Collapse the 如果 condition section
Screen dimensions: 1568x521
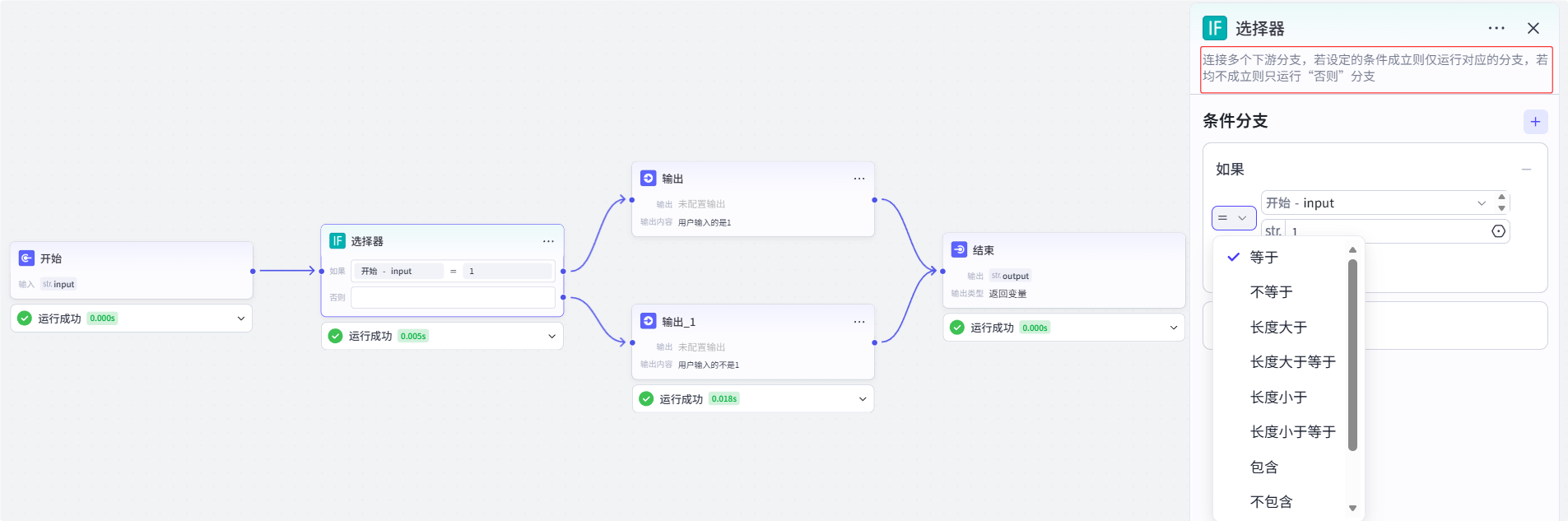[1528, 169]
